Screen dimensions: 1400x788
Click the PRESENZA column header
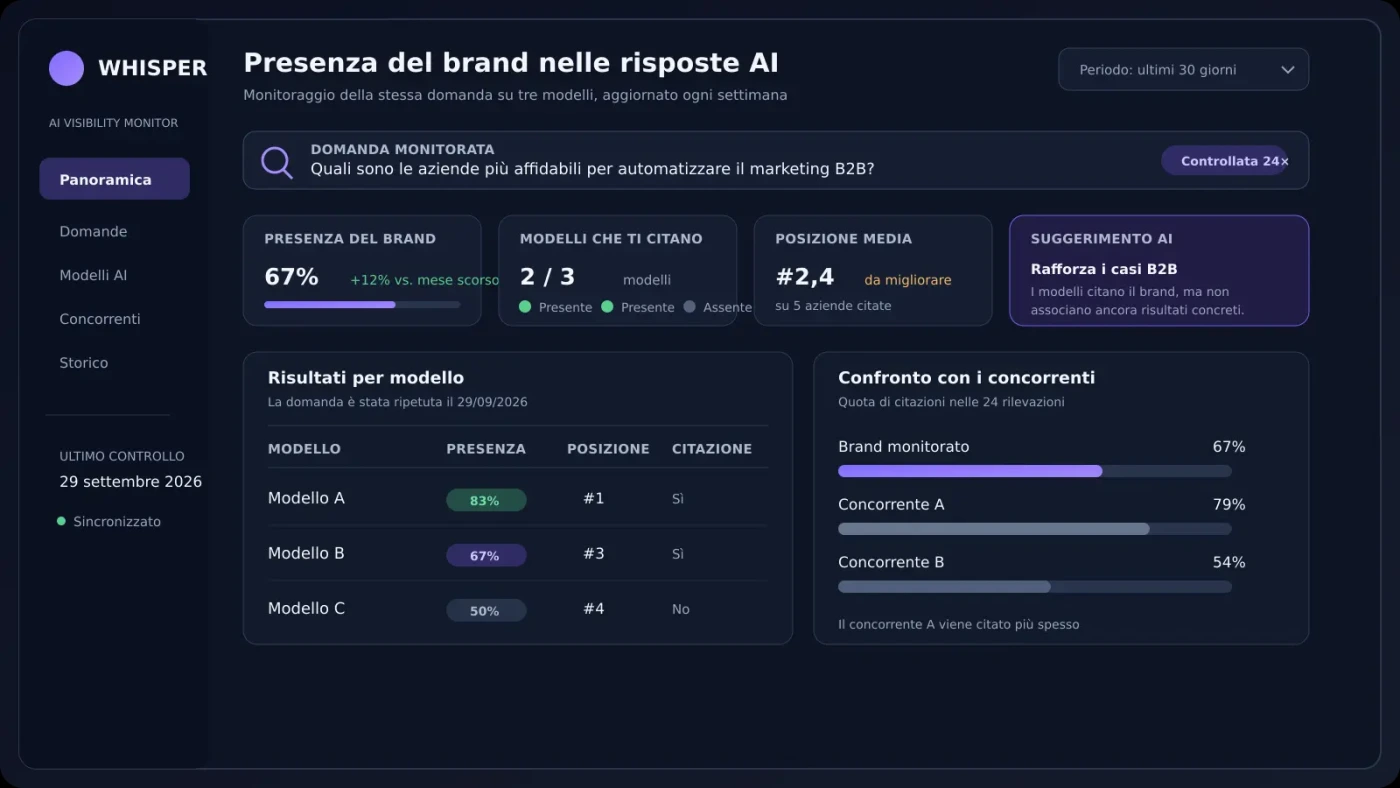tap(486, 449)
